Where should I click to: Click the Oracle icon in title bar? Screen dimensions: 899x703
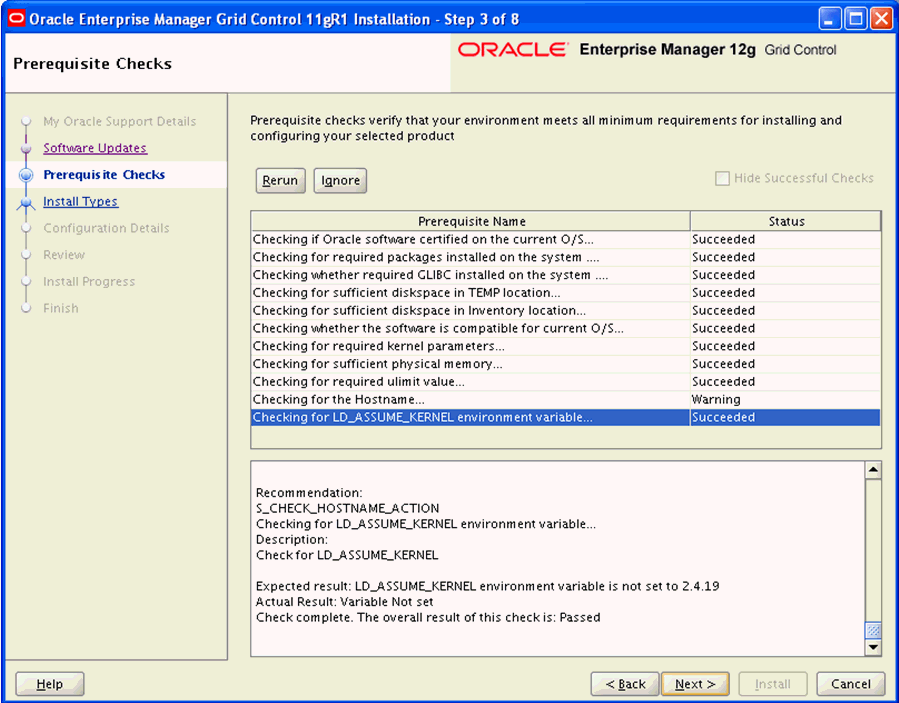tap(15, 18)
